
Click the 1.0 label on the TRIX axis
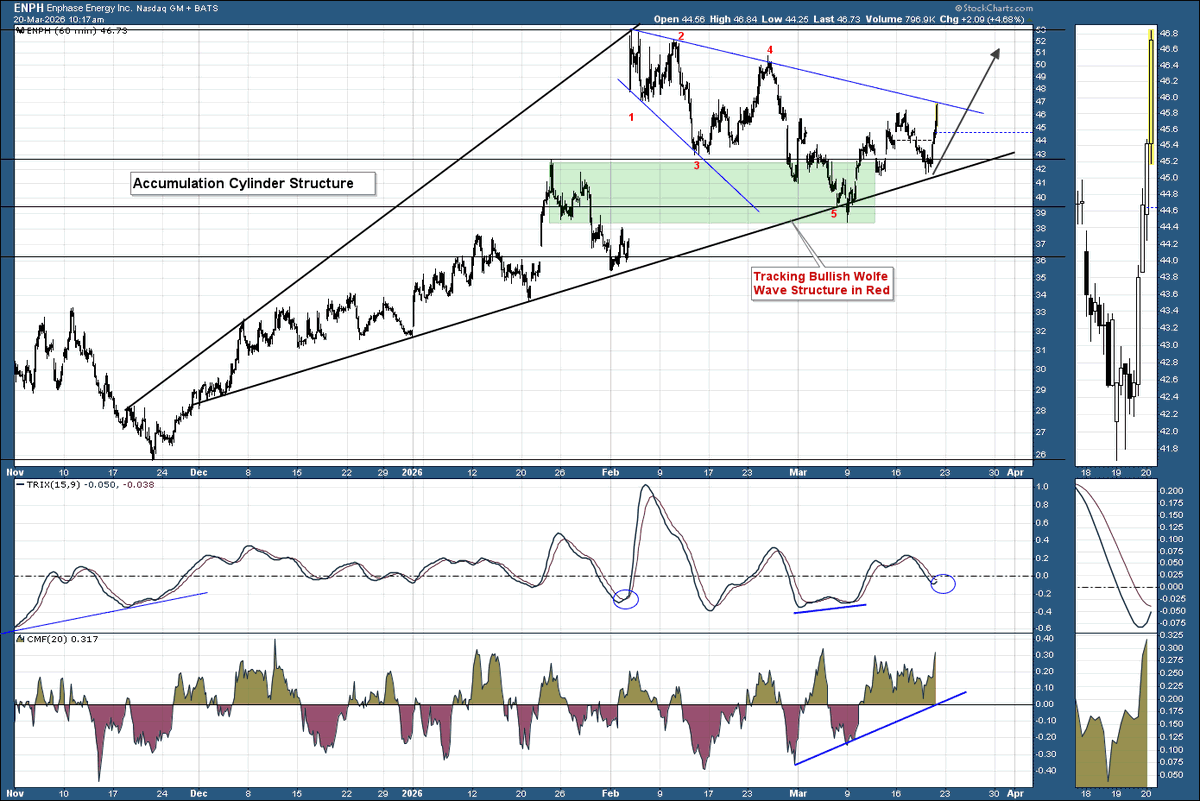pos(1041,487)
